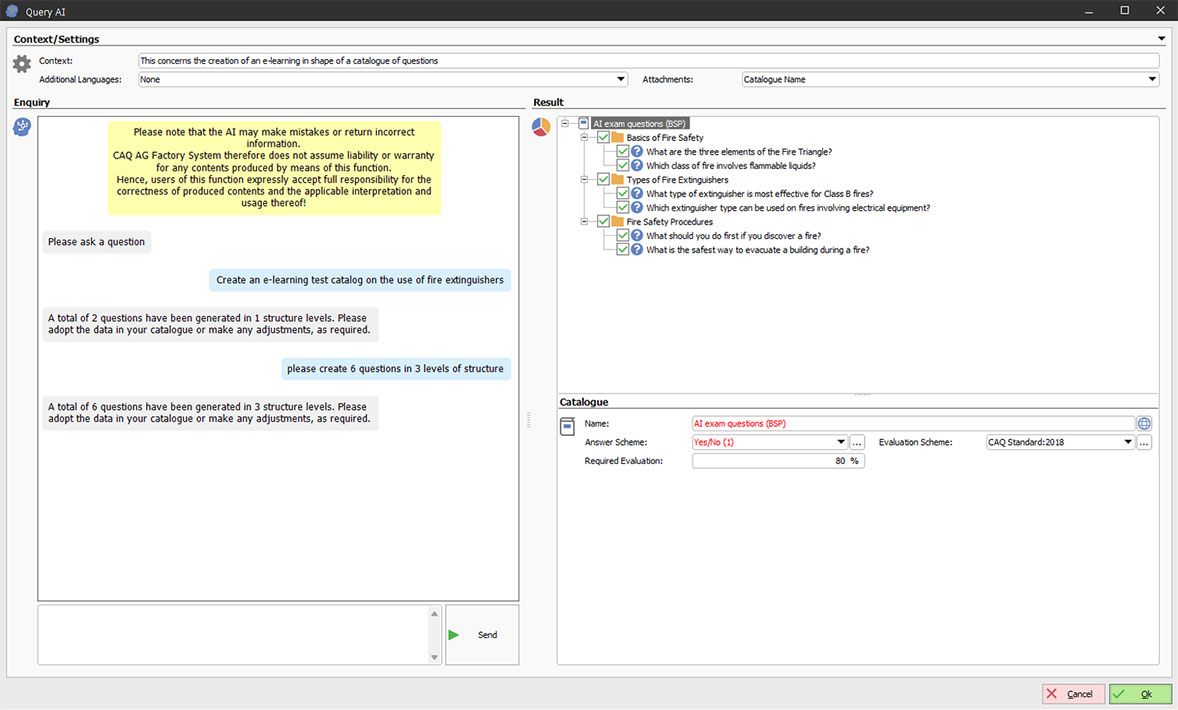Toggle checkbox for flammable liquids question
Viewport: 1178px width, 710px height.
coord(623,166)
